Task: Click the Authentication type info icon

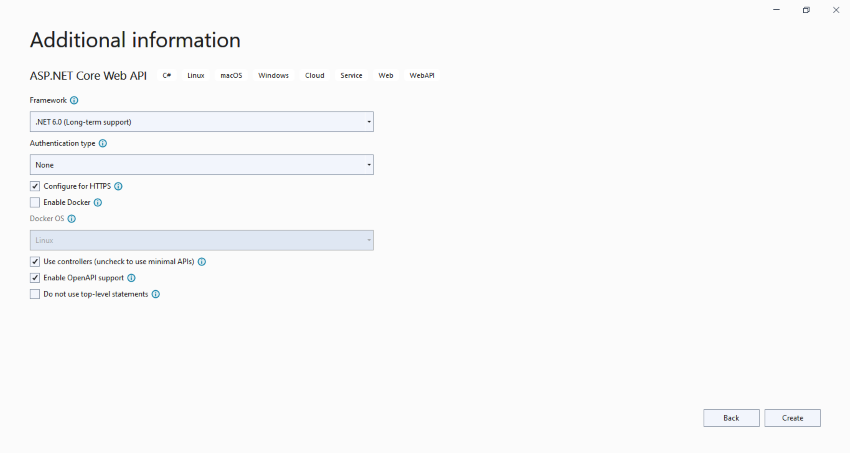Action: click(x=103, y=144)
